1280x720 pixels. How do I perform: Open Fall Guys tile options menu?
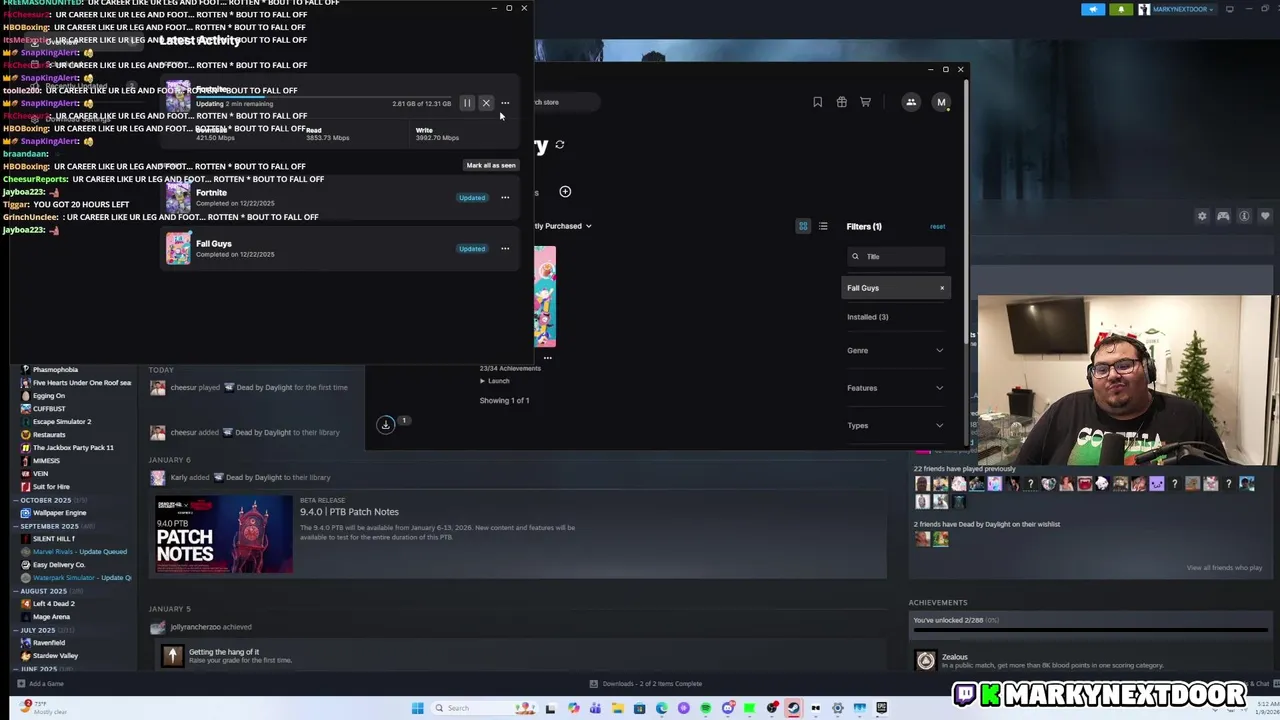(547, 357)
